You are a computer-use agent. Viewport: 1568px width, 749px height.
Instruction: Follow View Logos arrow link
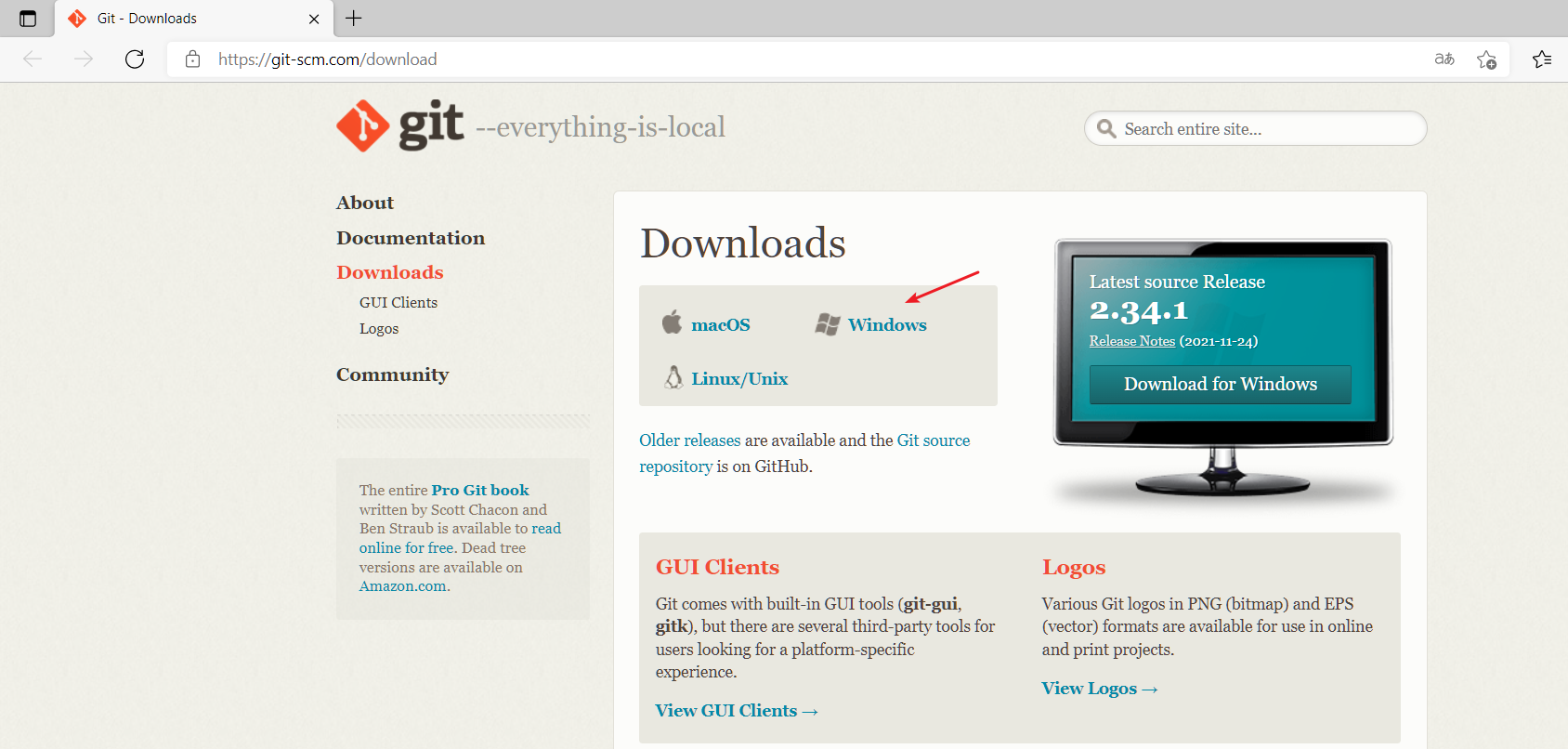point(1100,689)
